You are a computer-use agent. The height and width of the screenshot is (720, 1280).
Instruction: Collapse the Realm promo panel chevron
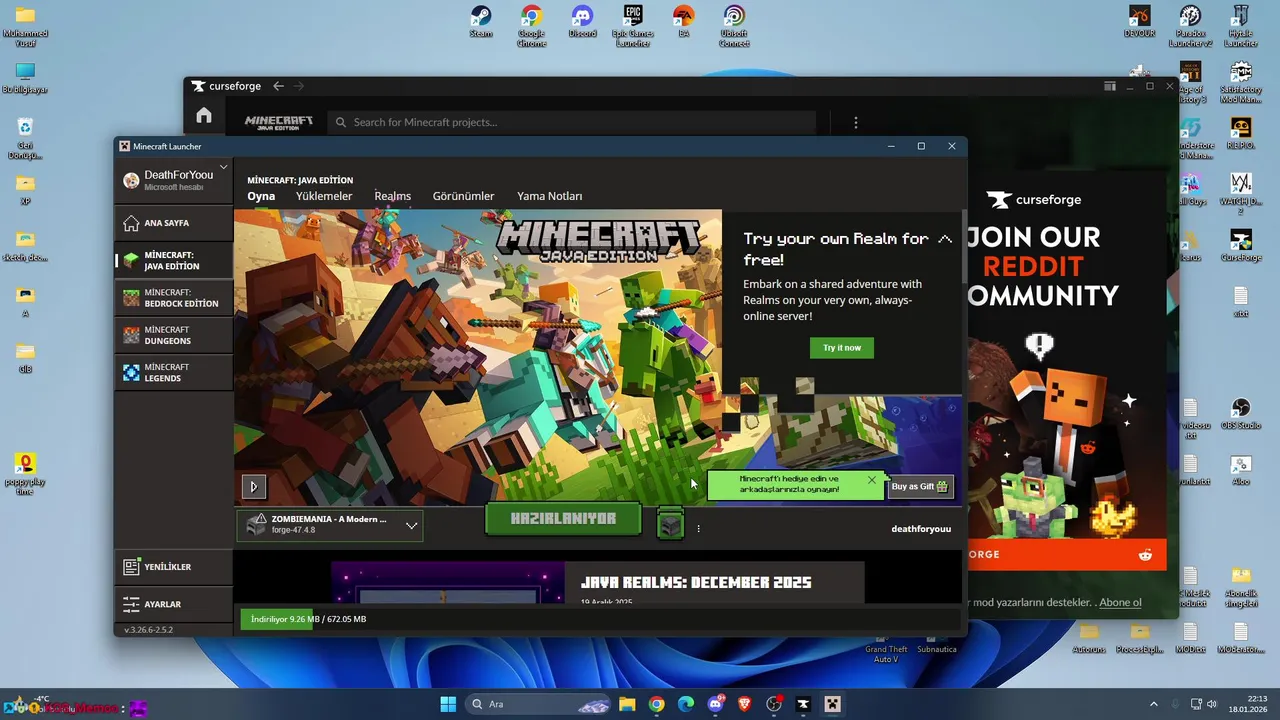point(944,239)
